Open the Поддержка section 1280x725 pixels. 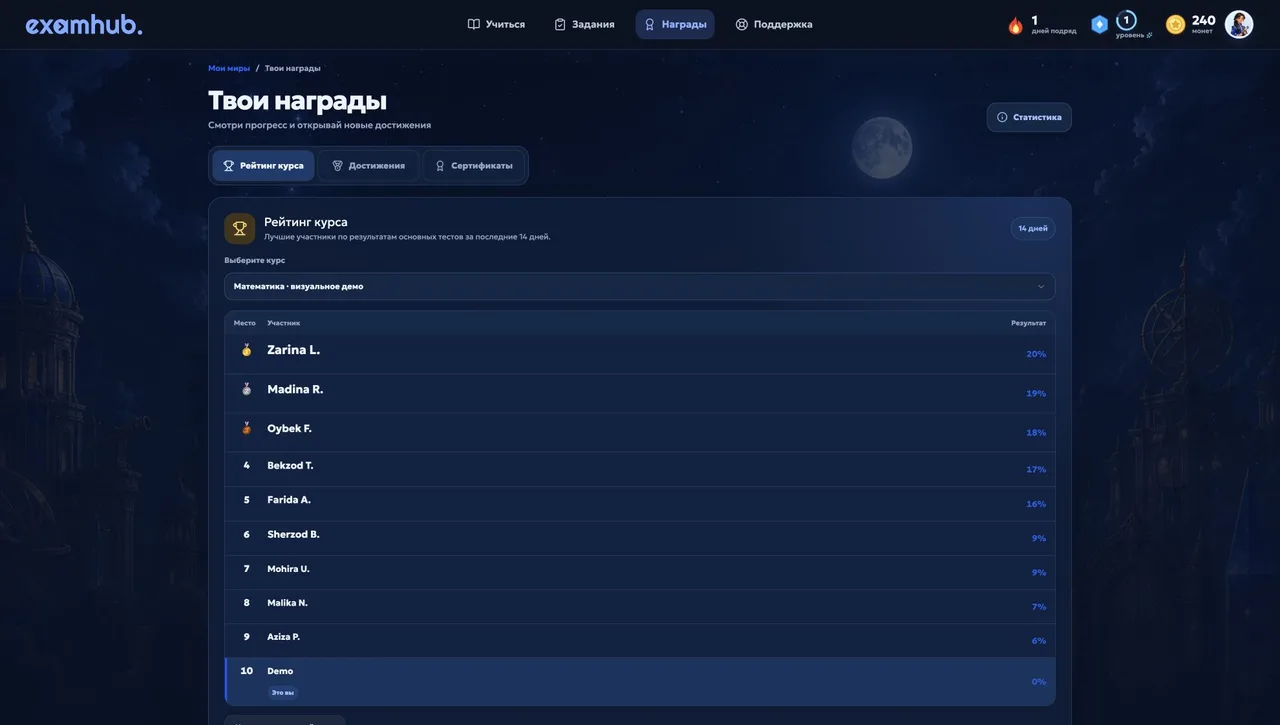(773, 24)
